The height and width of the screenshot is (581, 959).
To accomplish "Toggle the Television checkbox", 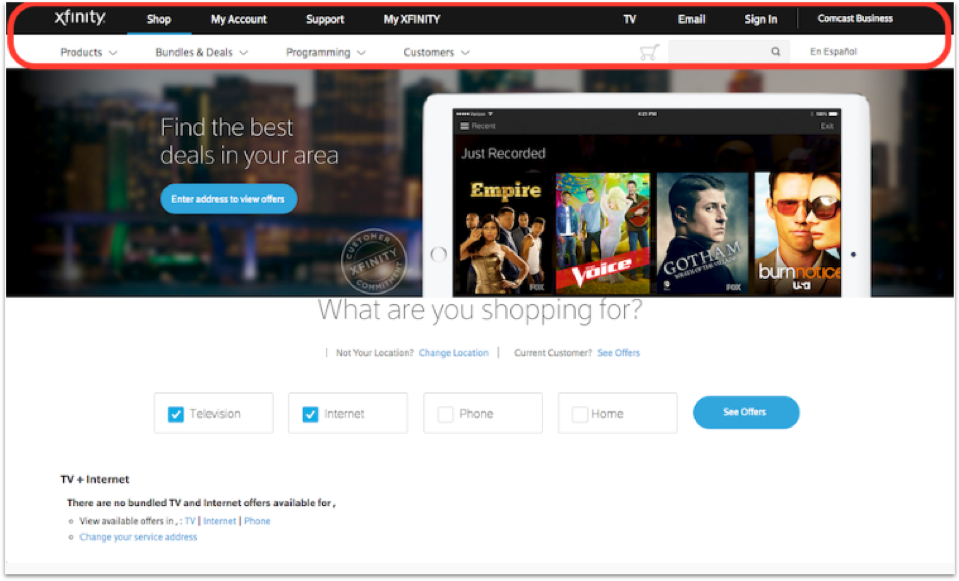I will point(176,414).
